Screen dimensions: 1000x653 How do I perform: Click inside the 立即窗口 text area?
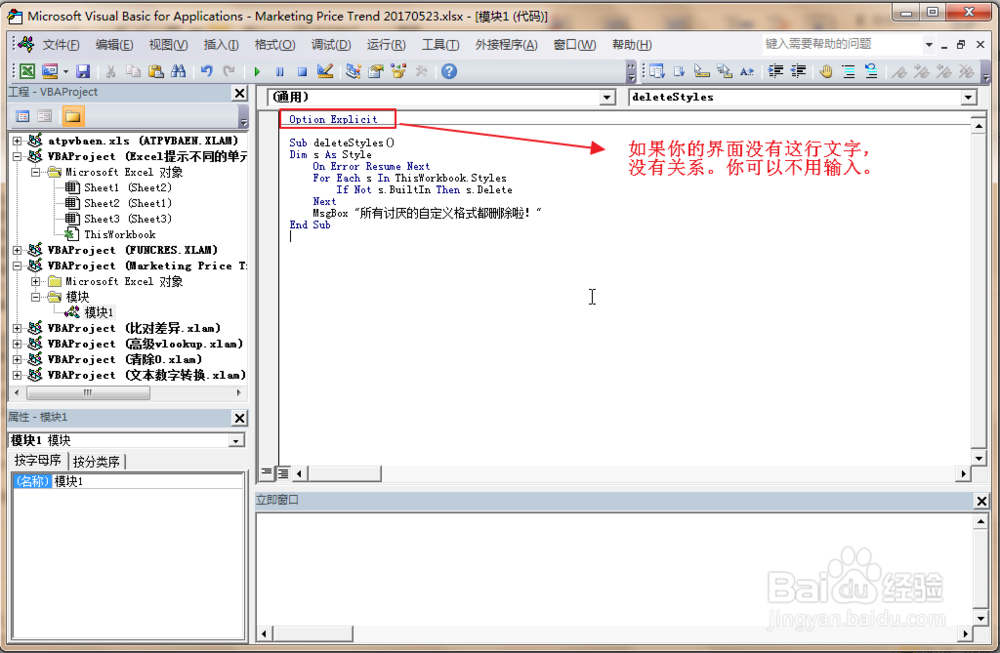614,569
